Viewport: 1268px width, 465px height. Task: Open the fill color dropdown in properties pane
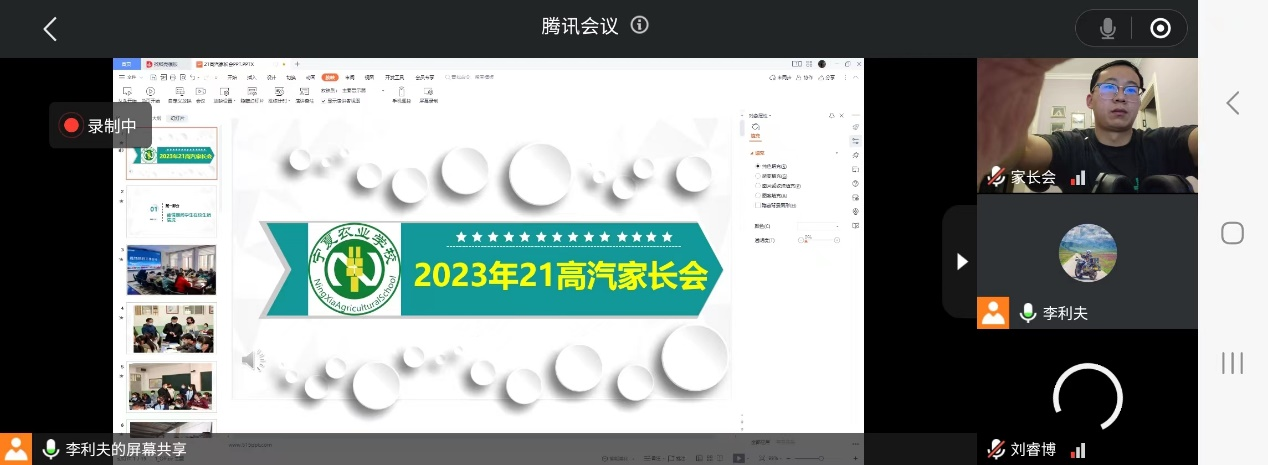[819, 226]
